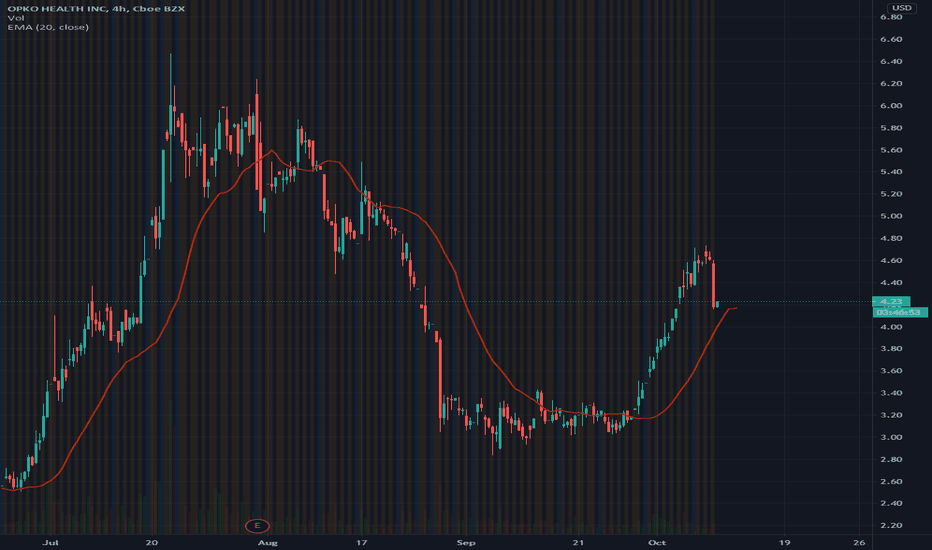This screenshot has height=550, width=932.
Task: Click the earnings 'E' marker on the timeline
Action: click(257, 526)
